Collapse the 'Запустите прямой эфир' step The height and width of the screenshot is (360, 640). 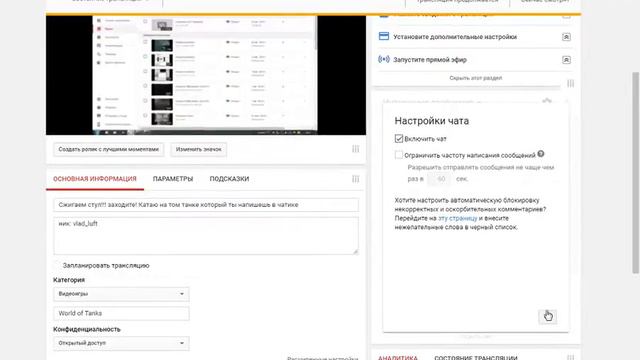566,60
